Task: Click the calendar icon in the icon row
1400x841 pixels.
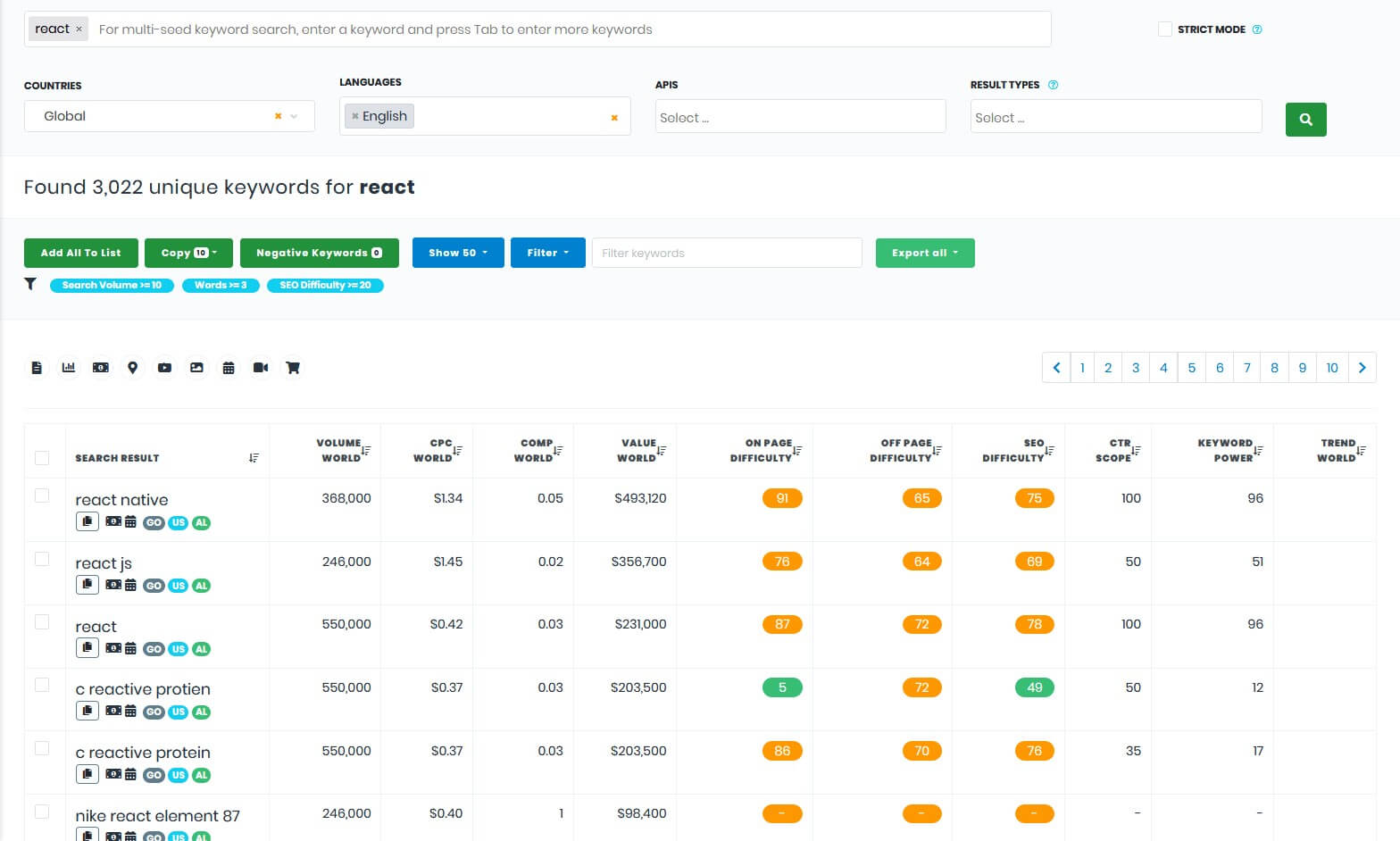Action: click(x=229, y=368)
